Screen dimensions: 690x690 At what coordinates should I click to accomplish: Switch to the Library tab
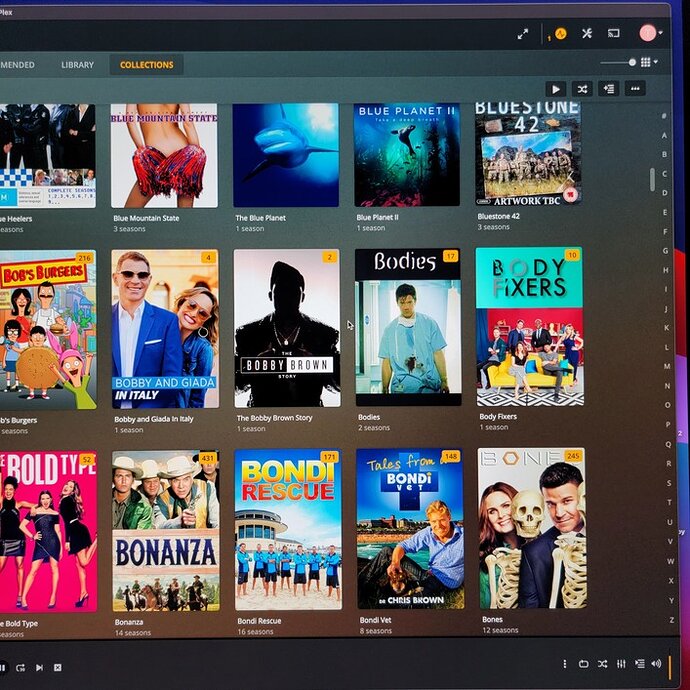tap(77, 65)
